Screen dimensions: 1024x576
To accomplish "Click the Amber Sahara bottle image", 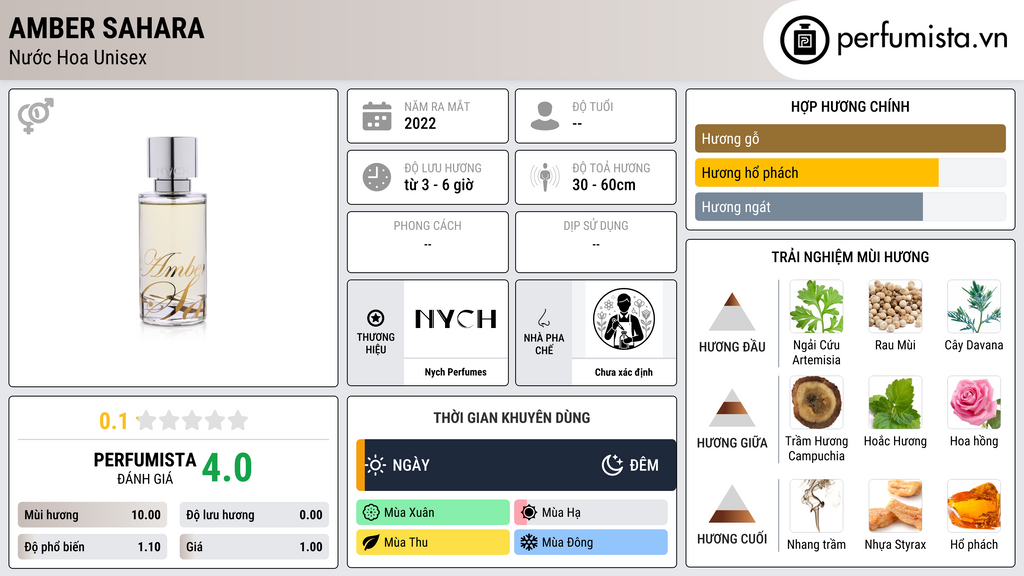I will (172, 232).
